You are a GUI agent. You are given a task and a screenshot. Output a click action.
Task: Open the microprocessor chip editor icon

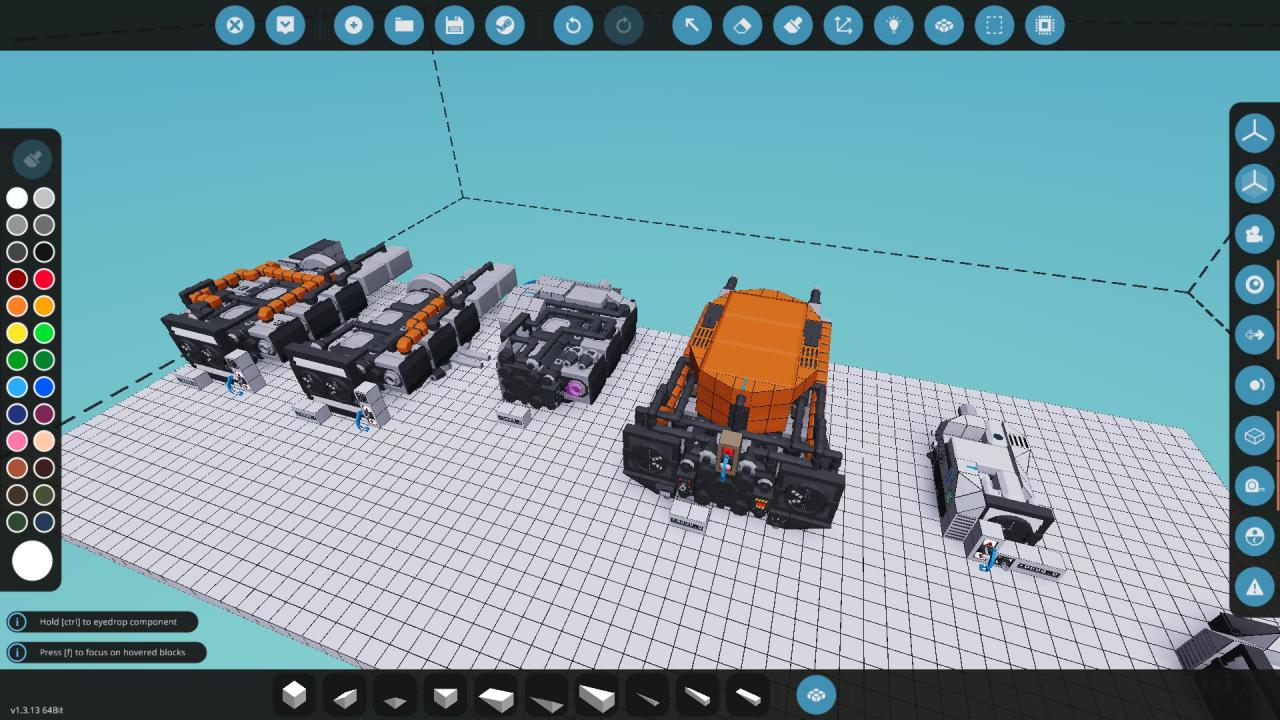coord(1045,26)
